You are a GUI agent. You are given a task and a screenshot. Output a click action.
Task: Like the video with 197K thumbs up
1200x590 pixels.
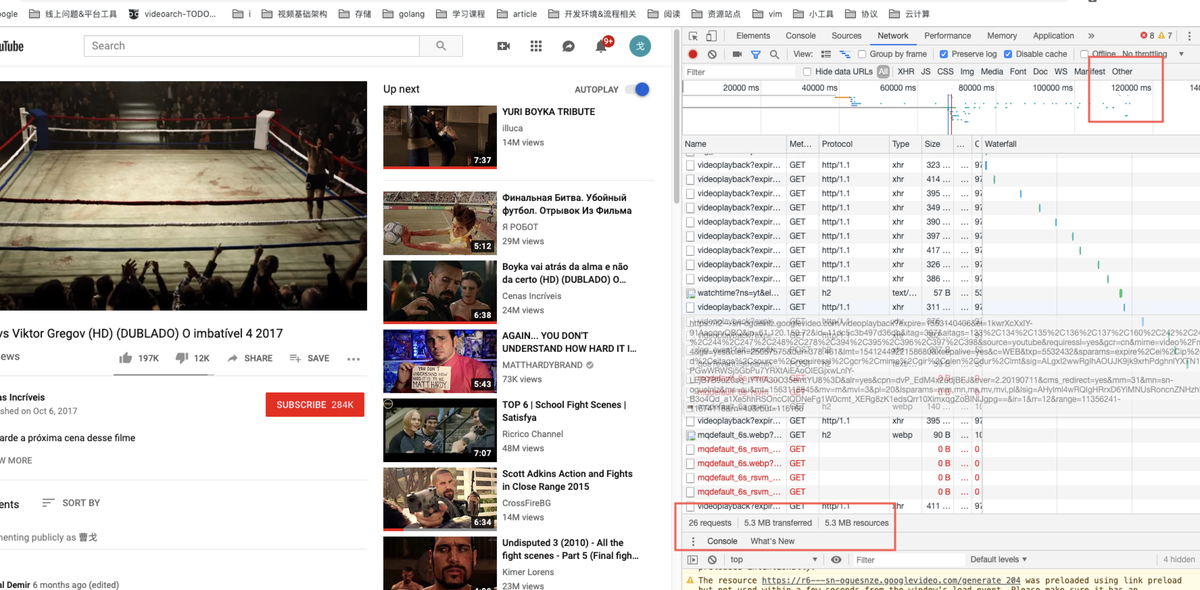point(139,358)
